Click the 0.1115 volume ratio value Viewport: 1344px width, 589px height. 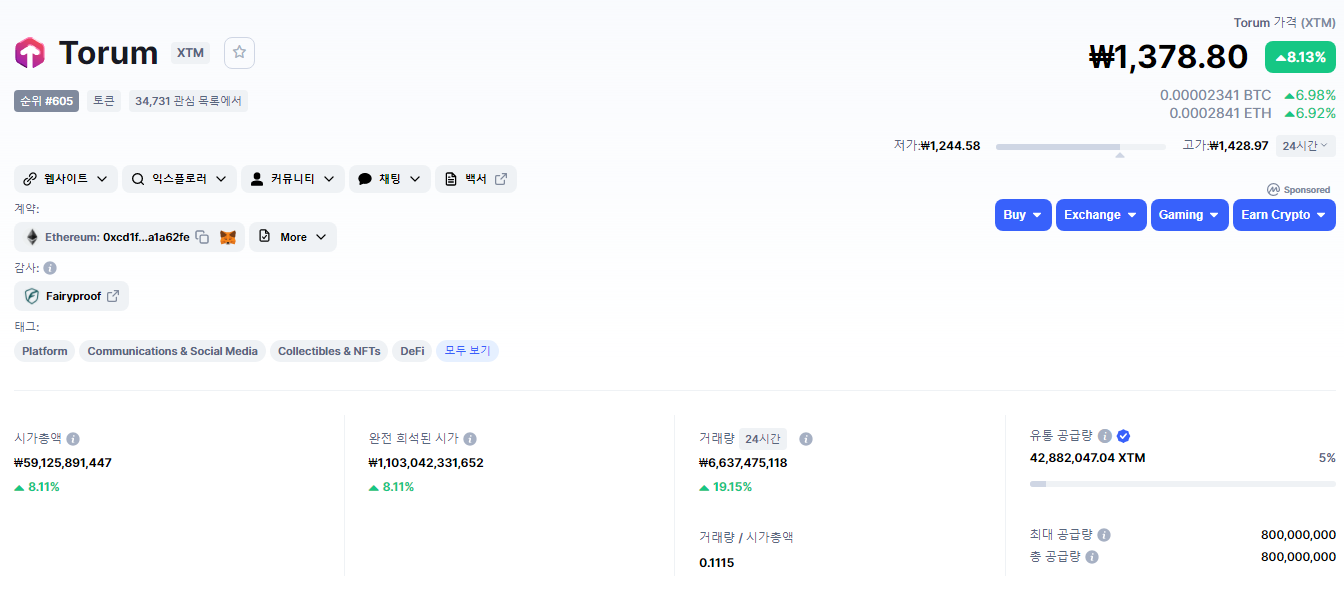point(717,563)
